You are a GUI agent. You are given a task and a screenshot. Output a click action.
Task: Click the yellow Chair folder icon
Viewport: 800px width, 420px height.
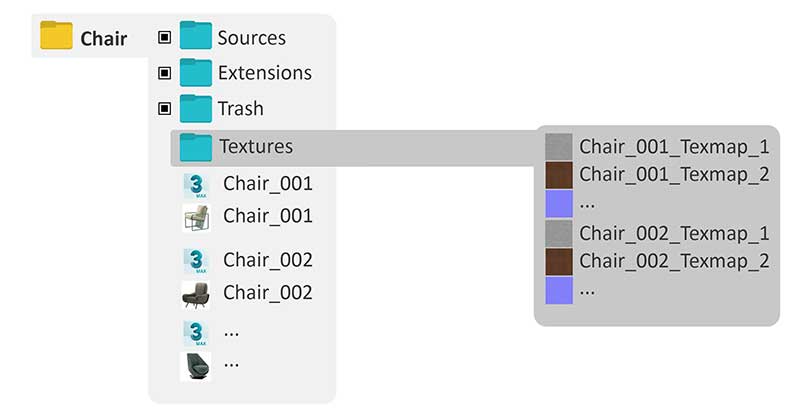click(56, 37)
